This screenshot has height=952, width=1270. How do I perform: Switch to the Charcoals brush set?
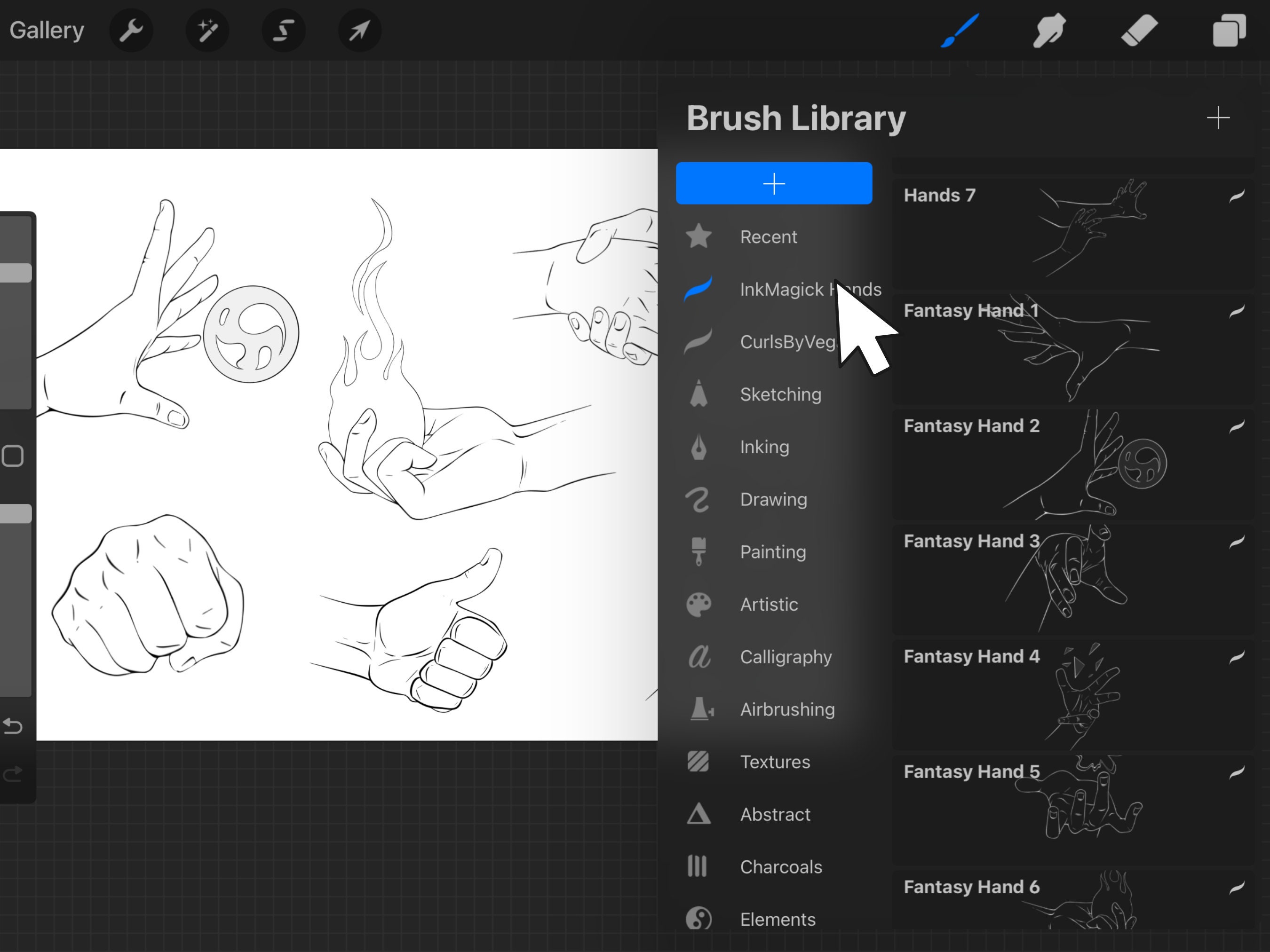coord(781,866)
